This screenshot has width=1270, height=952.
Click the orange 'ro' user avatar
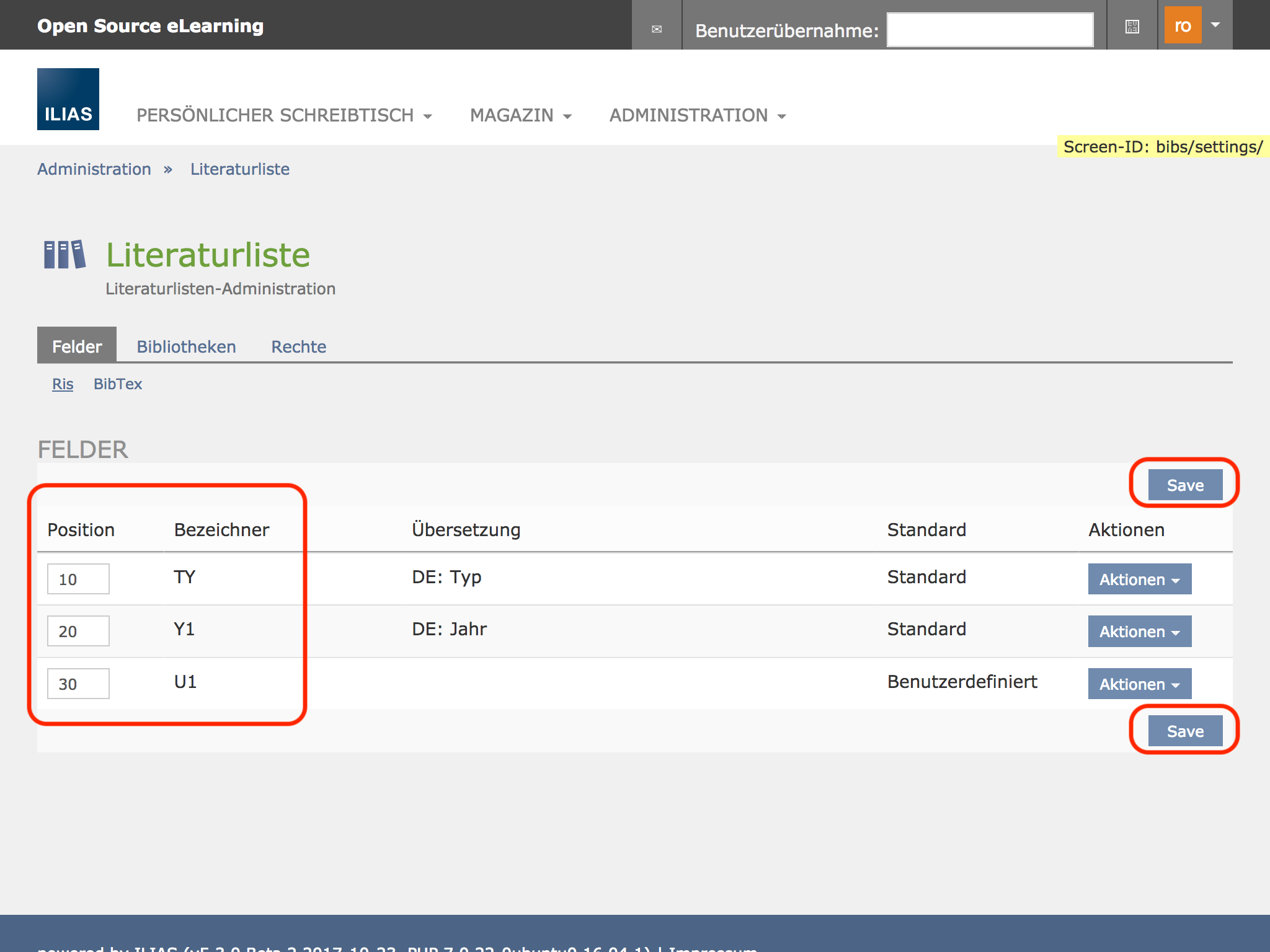point(1183,25)
